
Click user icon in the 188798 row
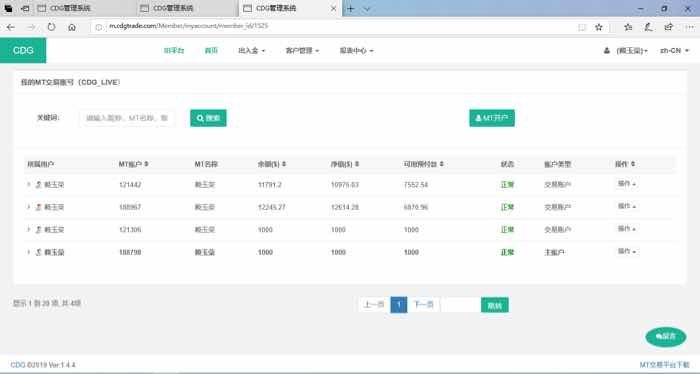[x=39, y=252]
